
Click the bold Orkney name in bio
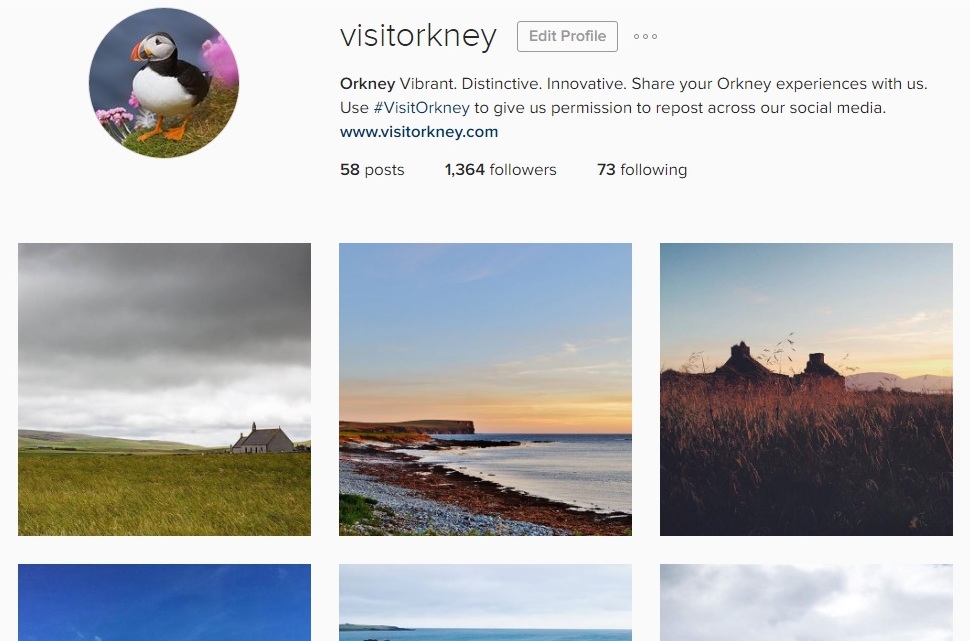point(367,84)
